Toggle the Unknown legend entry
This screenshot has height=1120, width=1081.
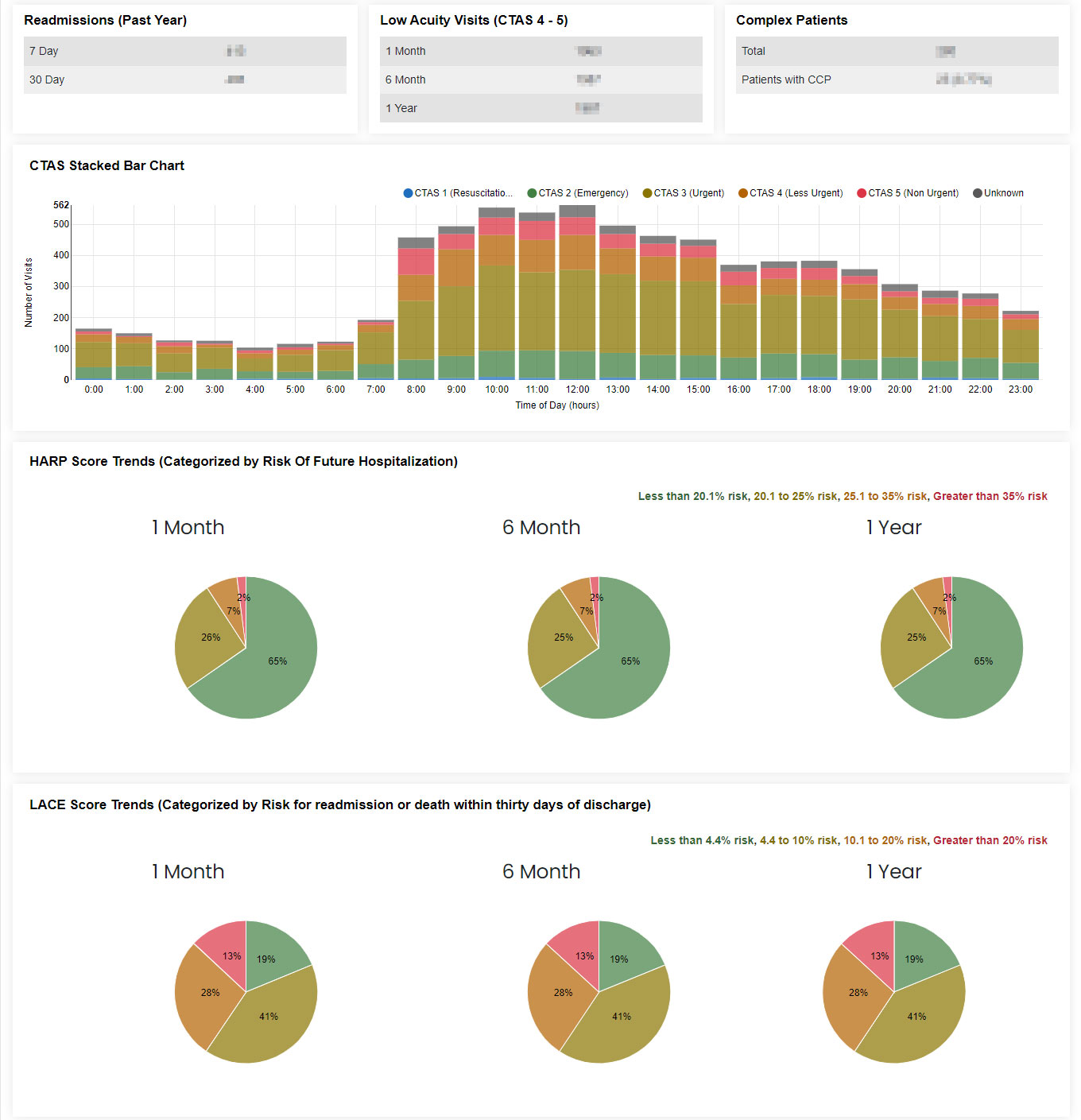(998, 193)
